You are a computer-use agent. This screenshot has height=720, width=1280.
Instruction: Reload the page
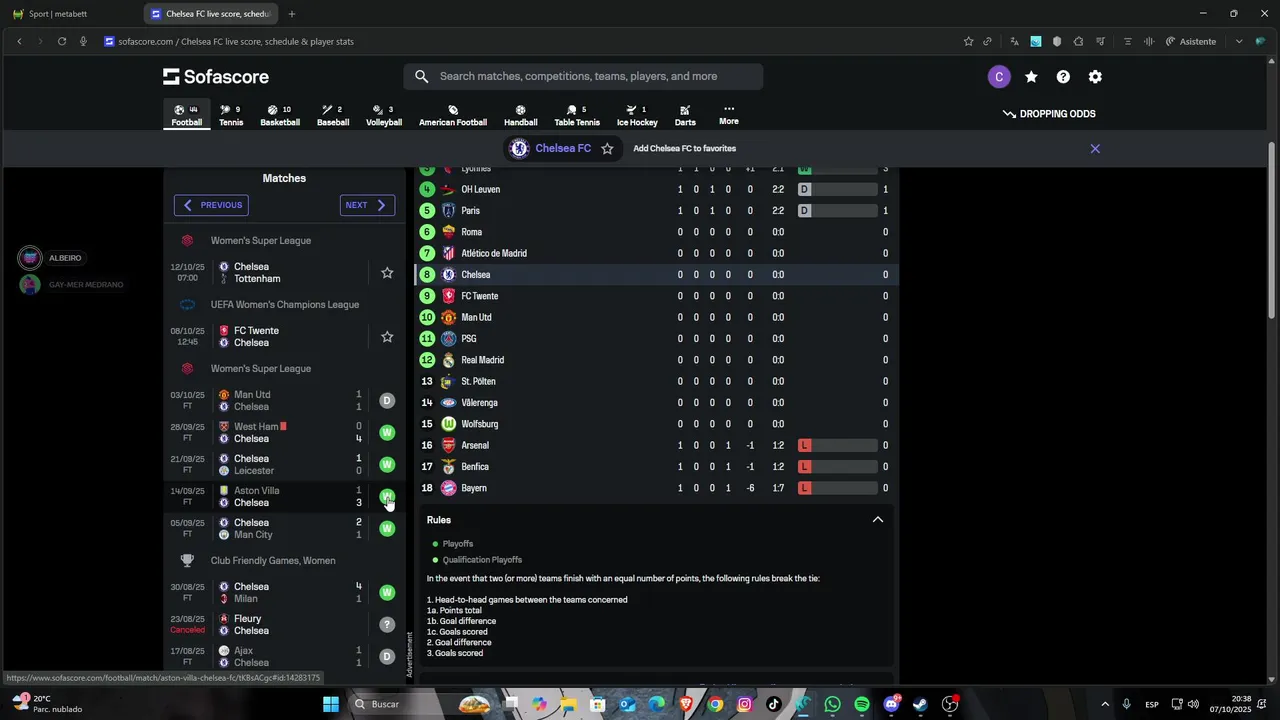[62, 41]
